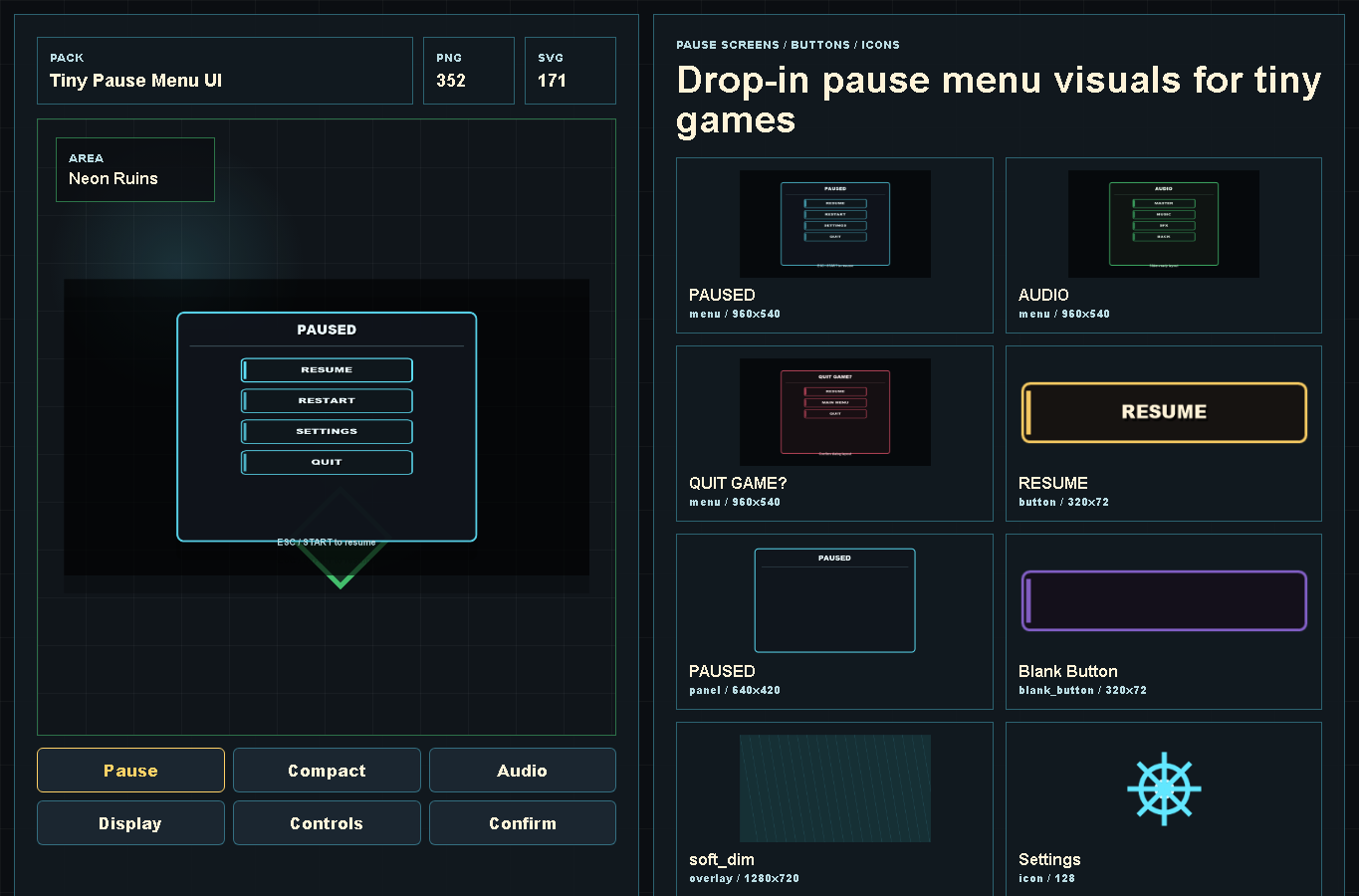The image size is (1359, 896).
Task: Show the Display preview tab
Action: (130, 822)
